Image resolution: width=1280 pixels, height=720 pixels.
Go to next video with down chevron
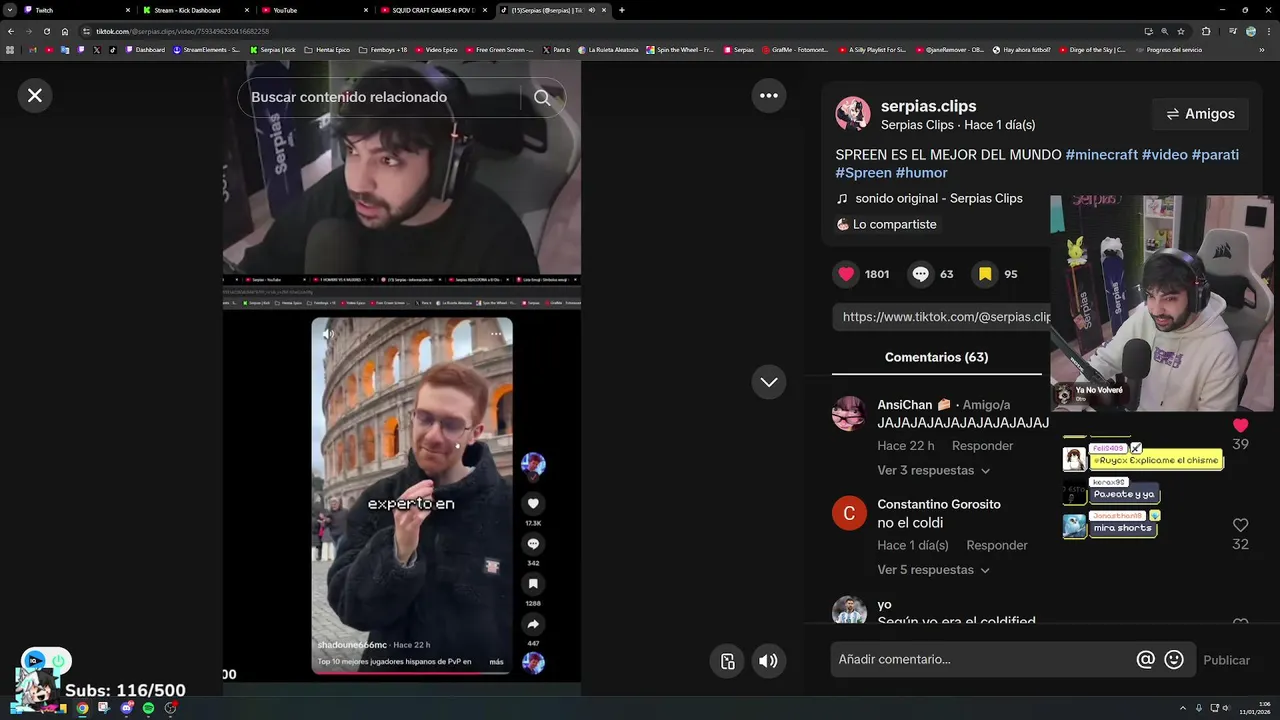coord(769,382)
